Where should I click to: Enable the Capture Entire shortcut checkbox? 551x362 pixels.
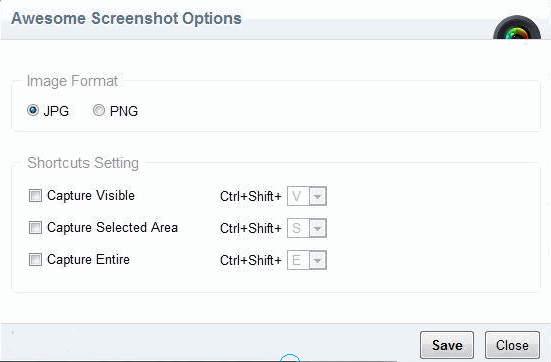pyautogui.click(x=35, y=260)
